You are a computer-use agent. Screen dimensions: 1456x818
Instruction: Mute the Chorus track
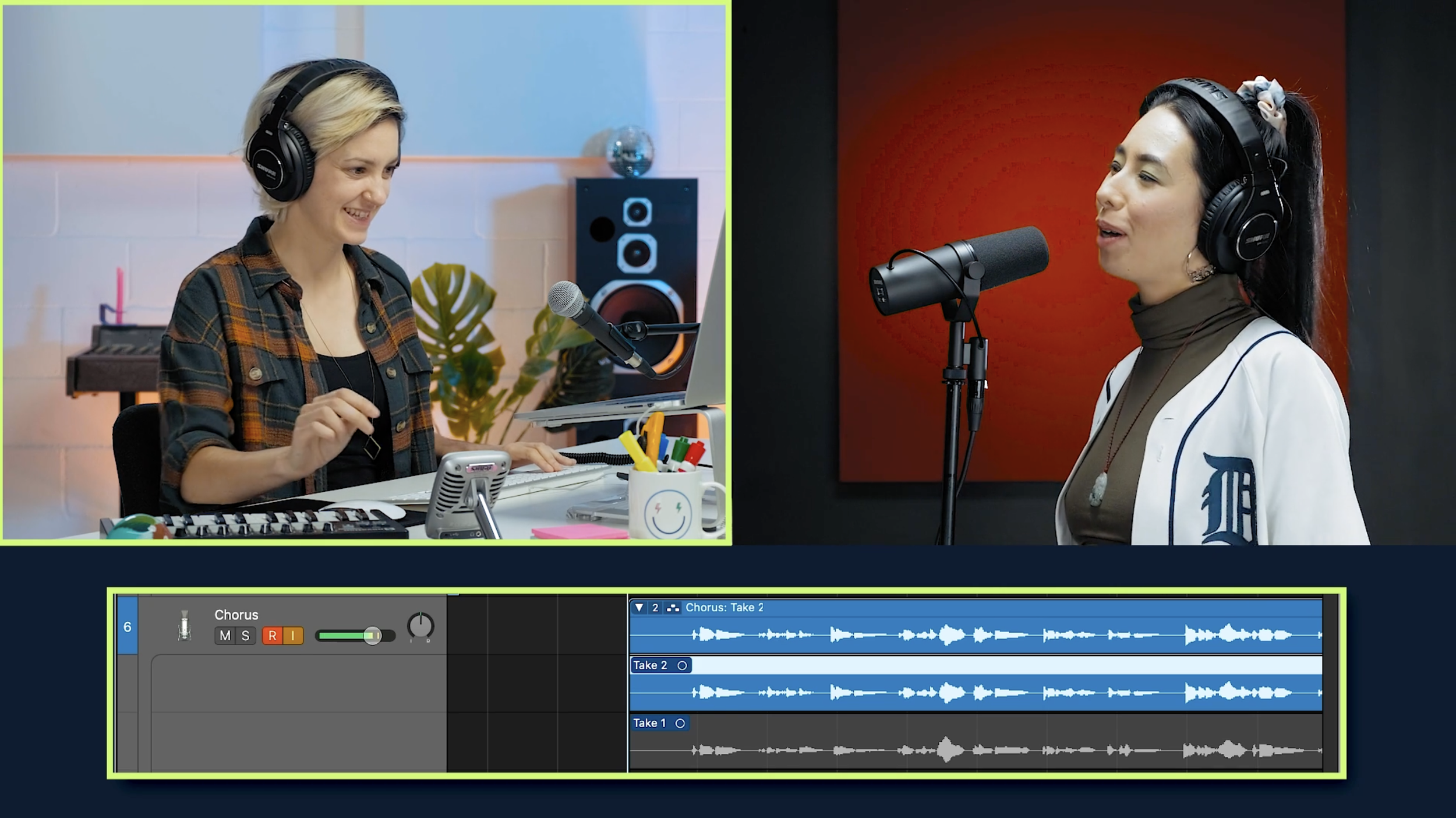(x=225, y=636)
